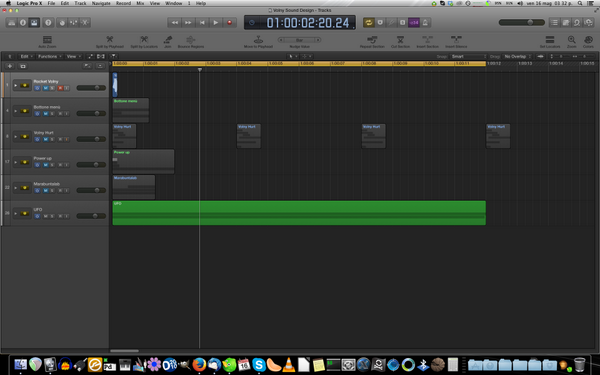
Task: Toggle the Solo mode button
Action: click(402, 23)
